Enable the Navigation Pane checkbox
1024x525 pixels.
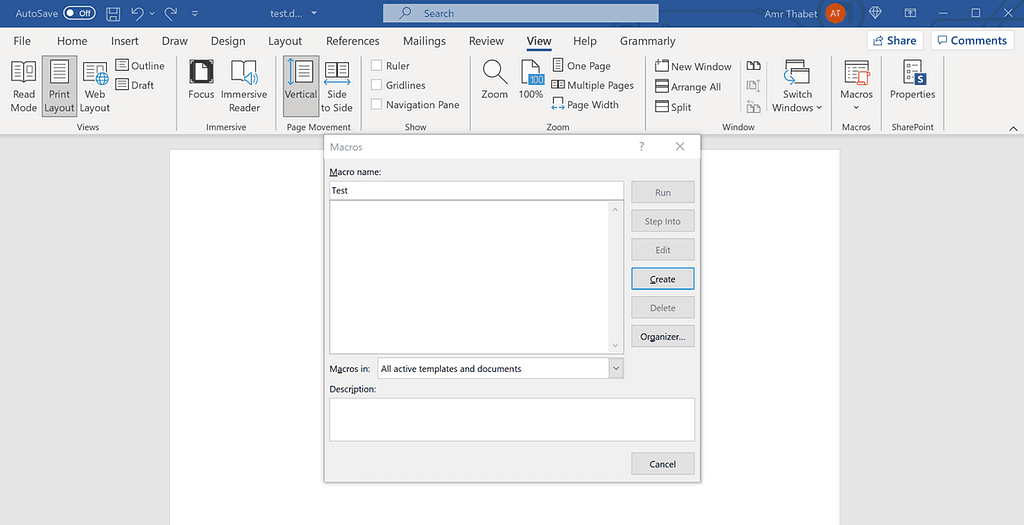376,104
